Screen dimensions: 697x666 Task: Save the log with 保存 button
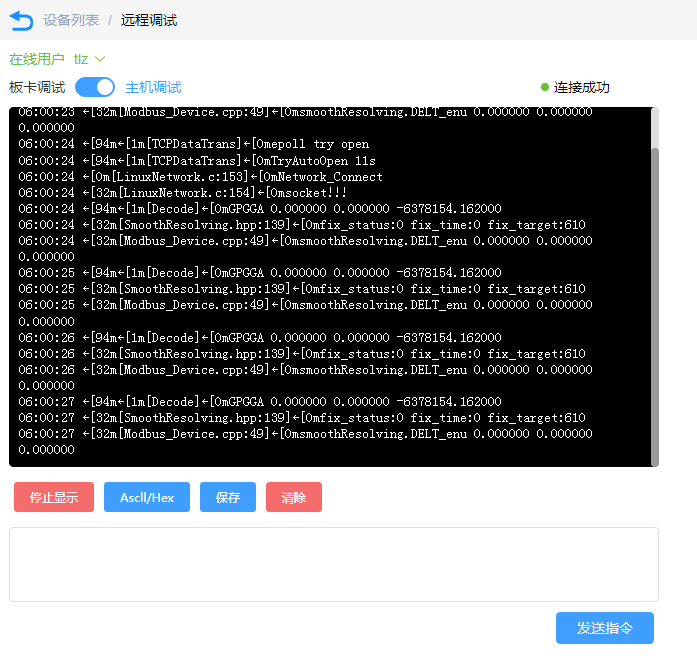tap(228, 497)
